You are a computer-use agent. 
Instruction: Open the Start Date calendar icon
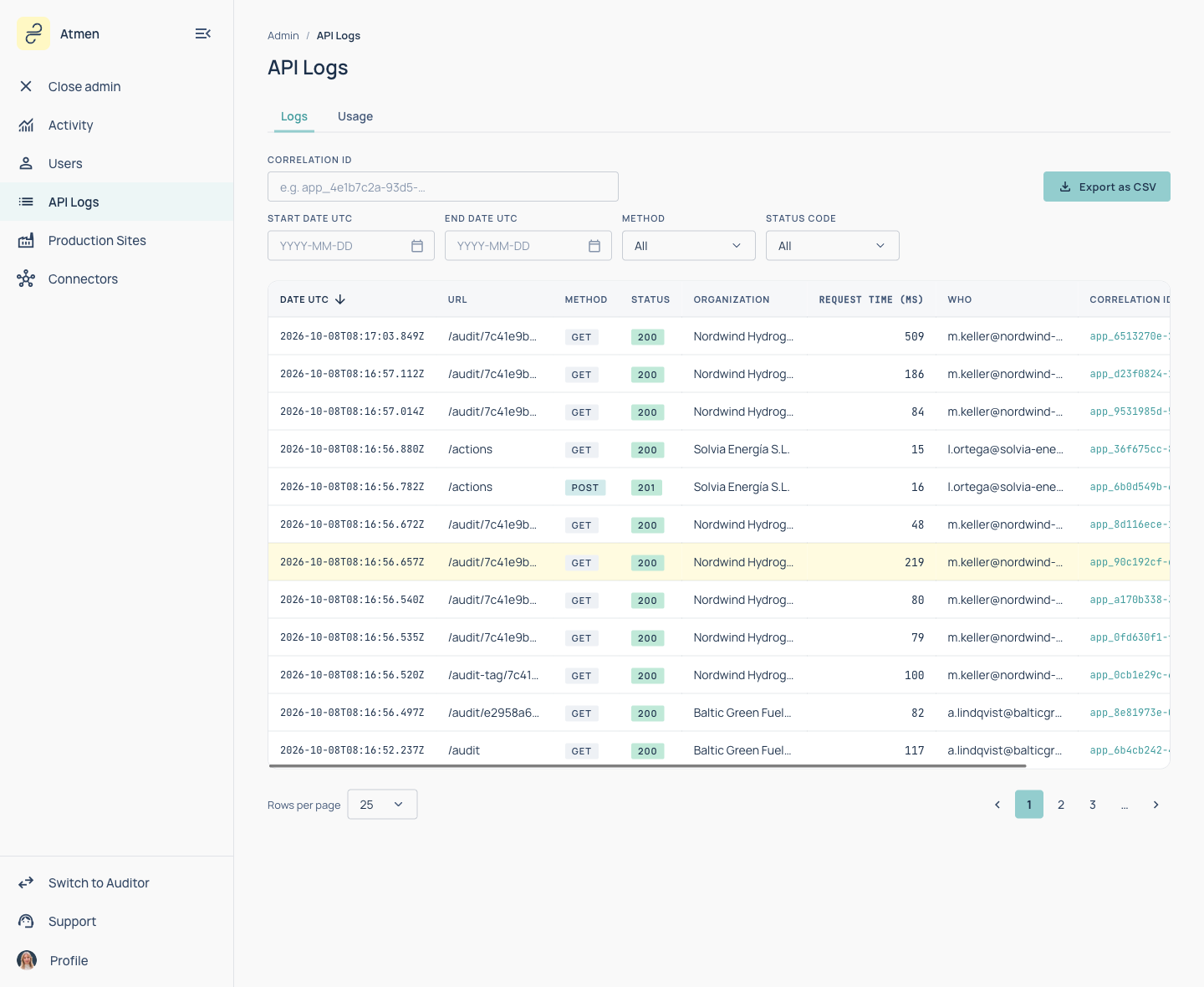(x=417, y=246)
